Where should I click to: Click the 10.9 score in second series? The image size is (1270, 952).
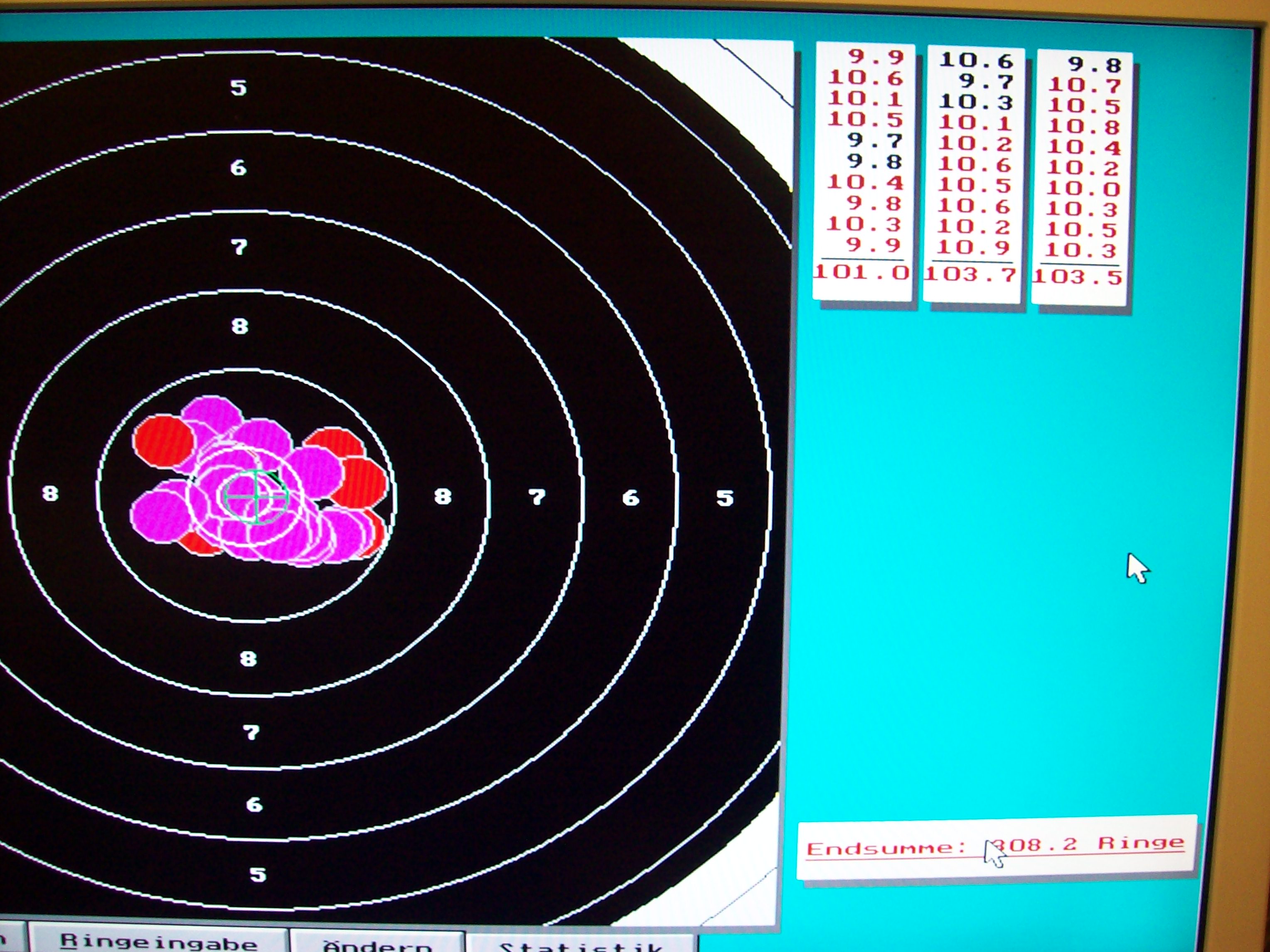(x=974, y=247)
